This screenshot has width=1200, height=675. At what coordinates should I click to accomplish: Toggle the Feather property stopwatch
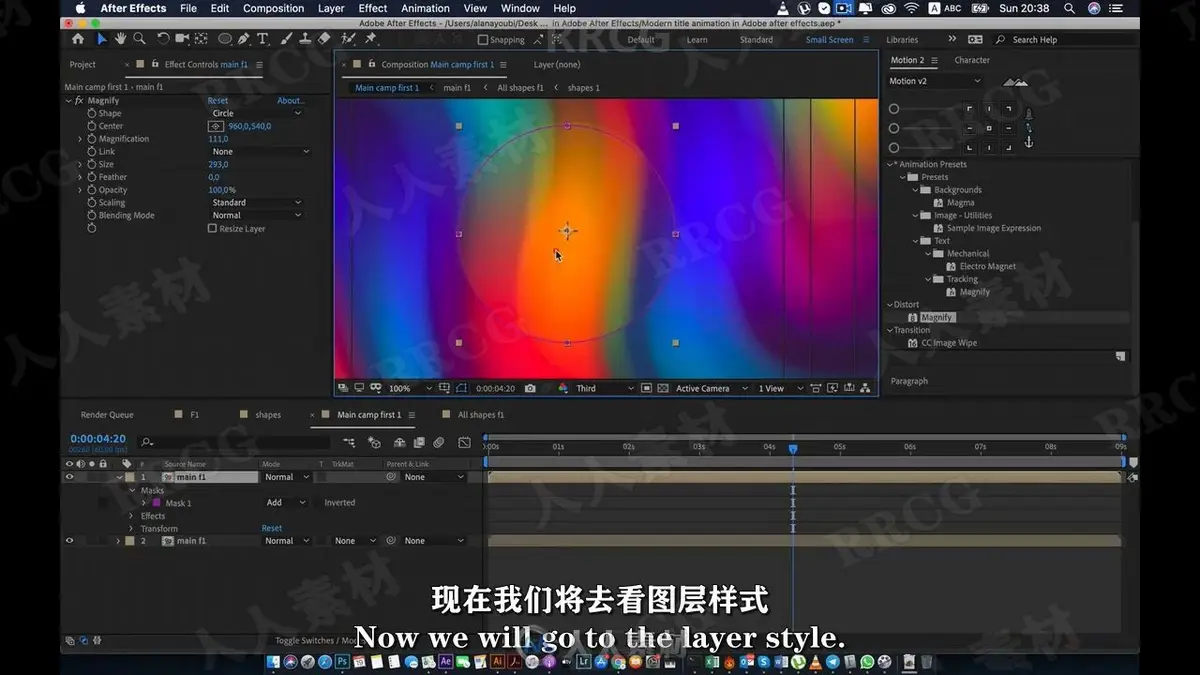coord(92,177)
